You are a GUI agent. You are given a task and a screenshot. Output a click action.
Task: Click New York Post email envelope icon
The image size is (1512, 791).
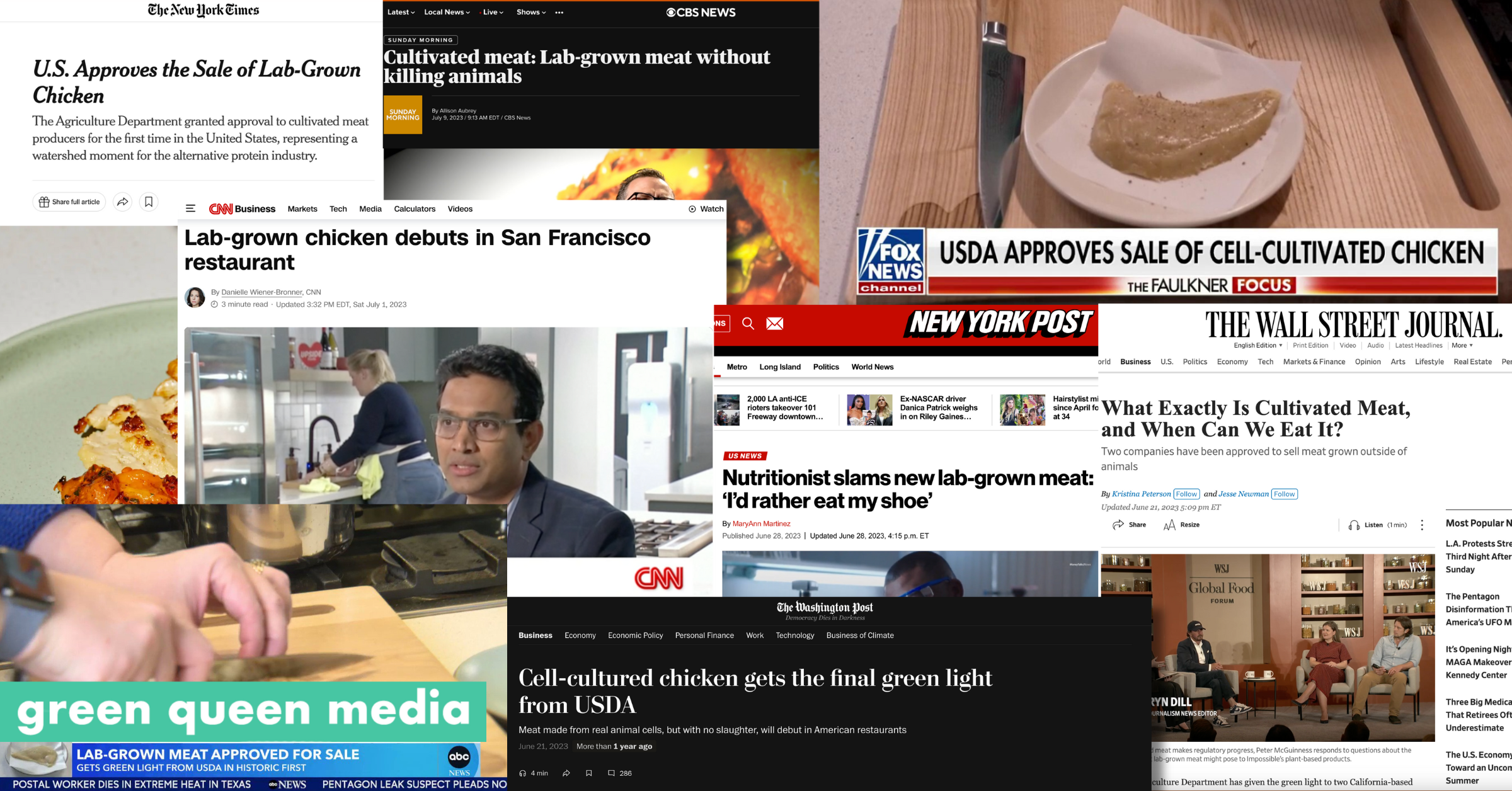click(774, 323)
